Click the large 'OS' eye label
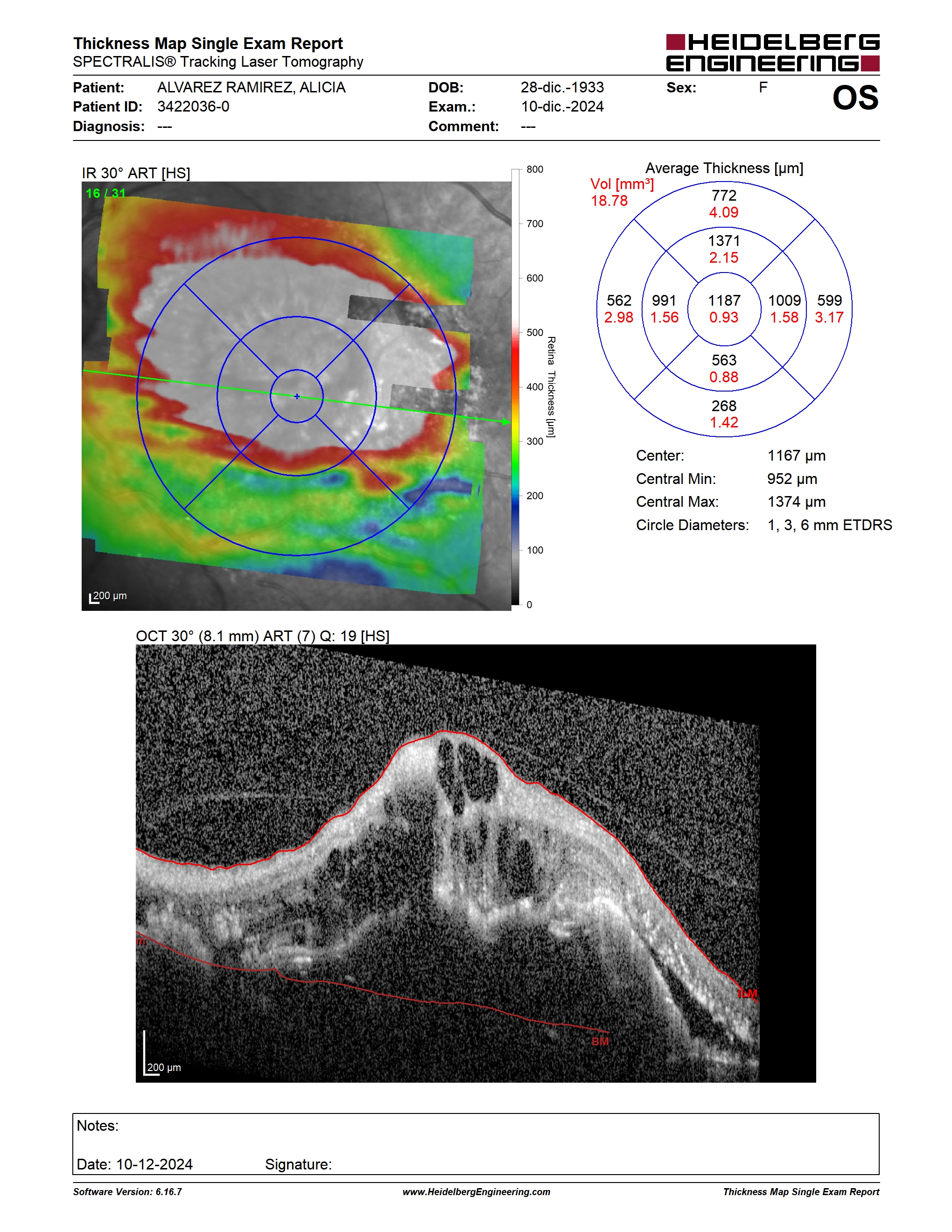This screenshot has width=952, height=1232. pos(855,98)
